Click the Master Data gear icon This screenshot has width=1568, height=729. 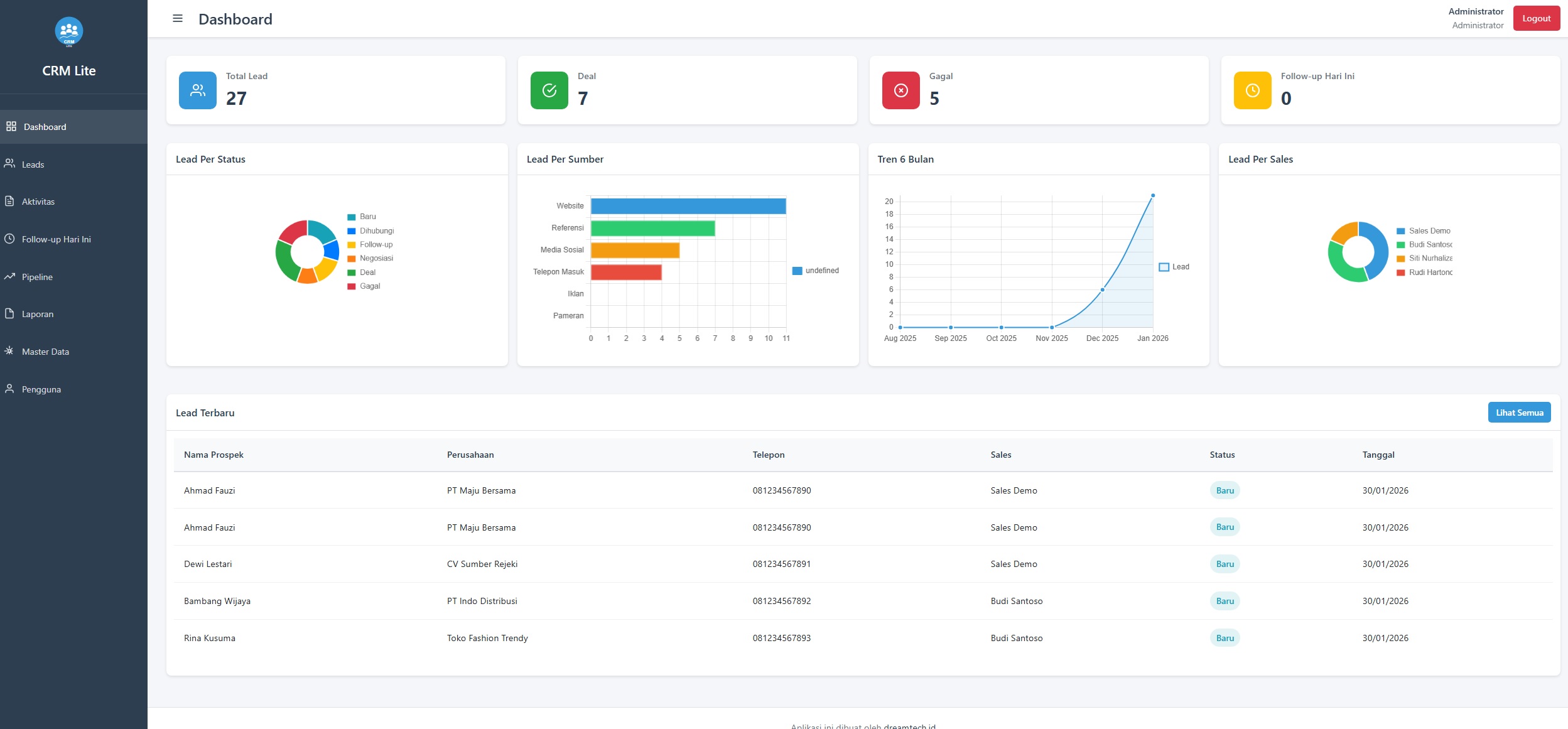tap(10, 351)
